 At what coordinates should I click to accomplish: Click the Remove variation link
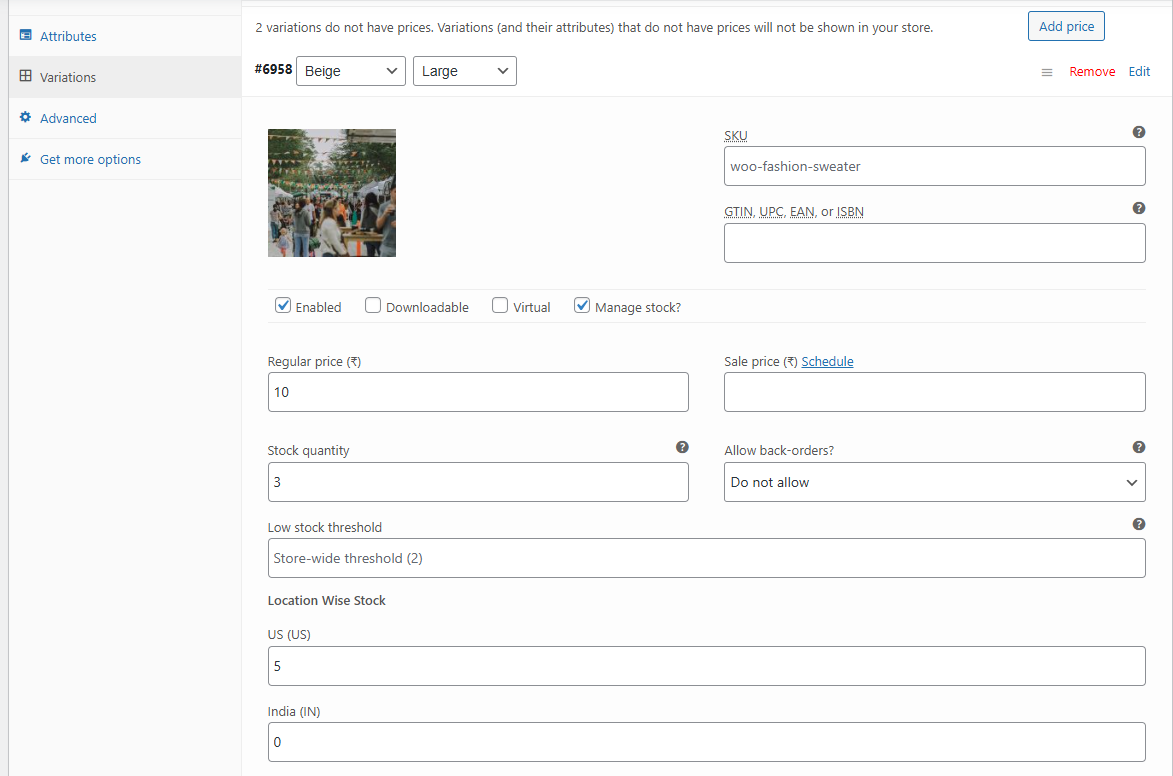1092,72
